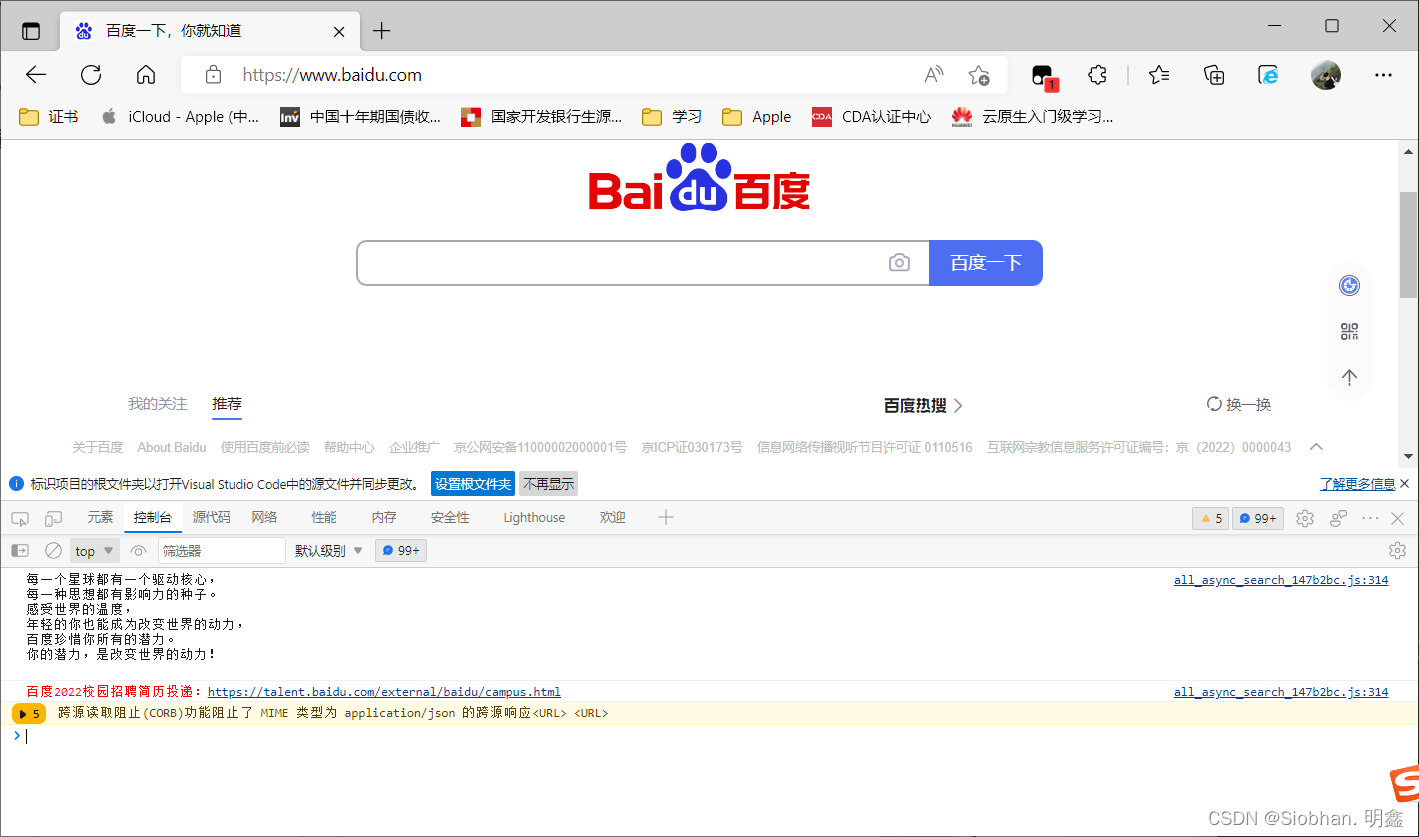
Task: View site information lock icon
Action: (213, 75)
